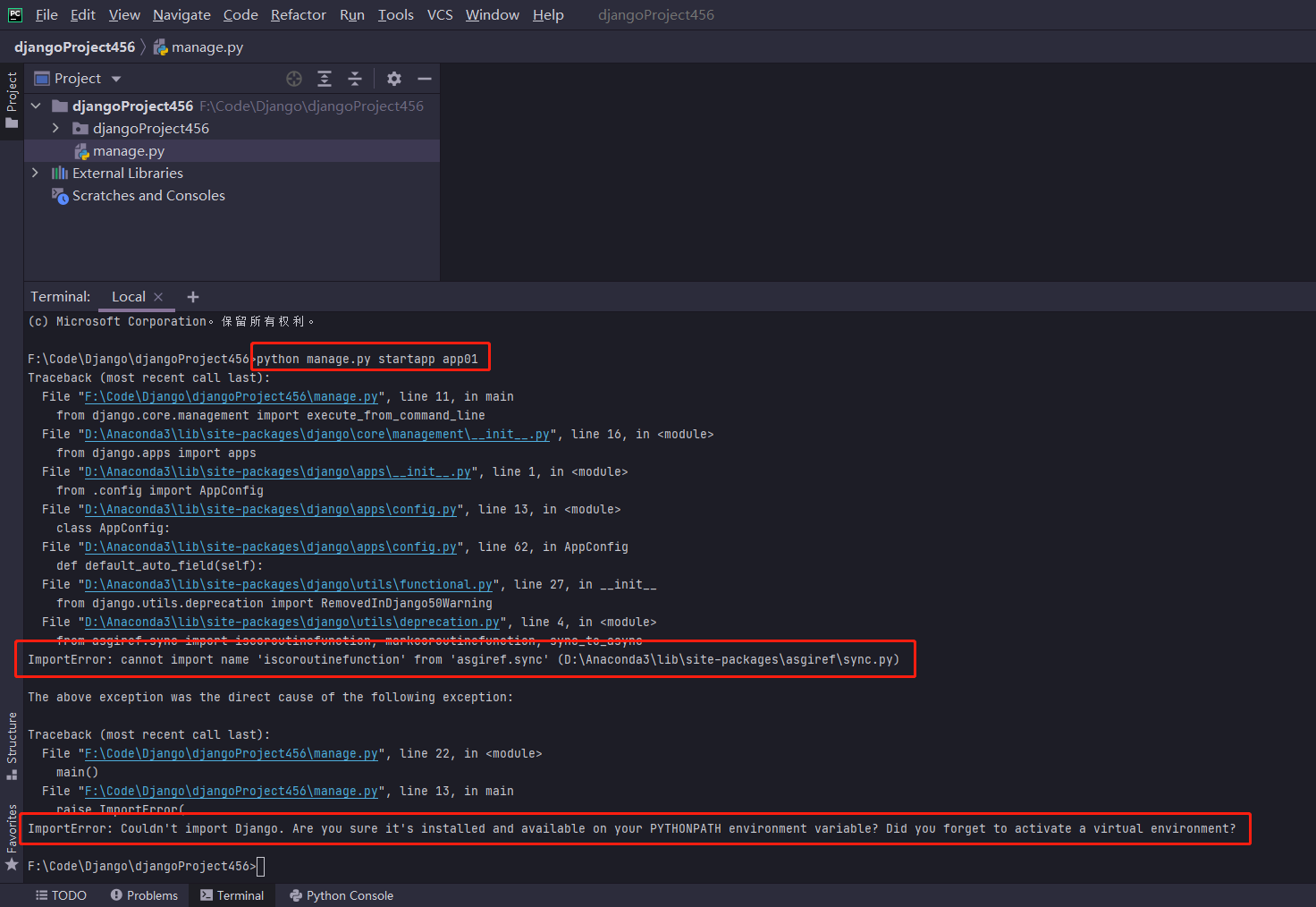Open django apps __init__.py traceback link

278,471
